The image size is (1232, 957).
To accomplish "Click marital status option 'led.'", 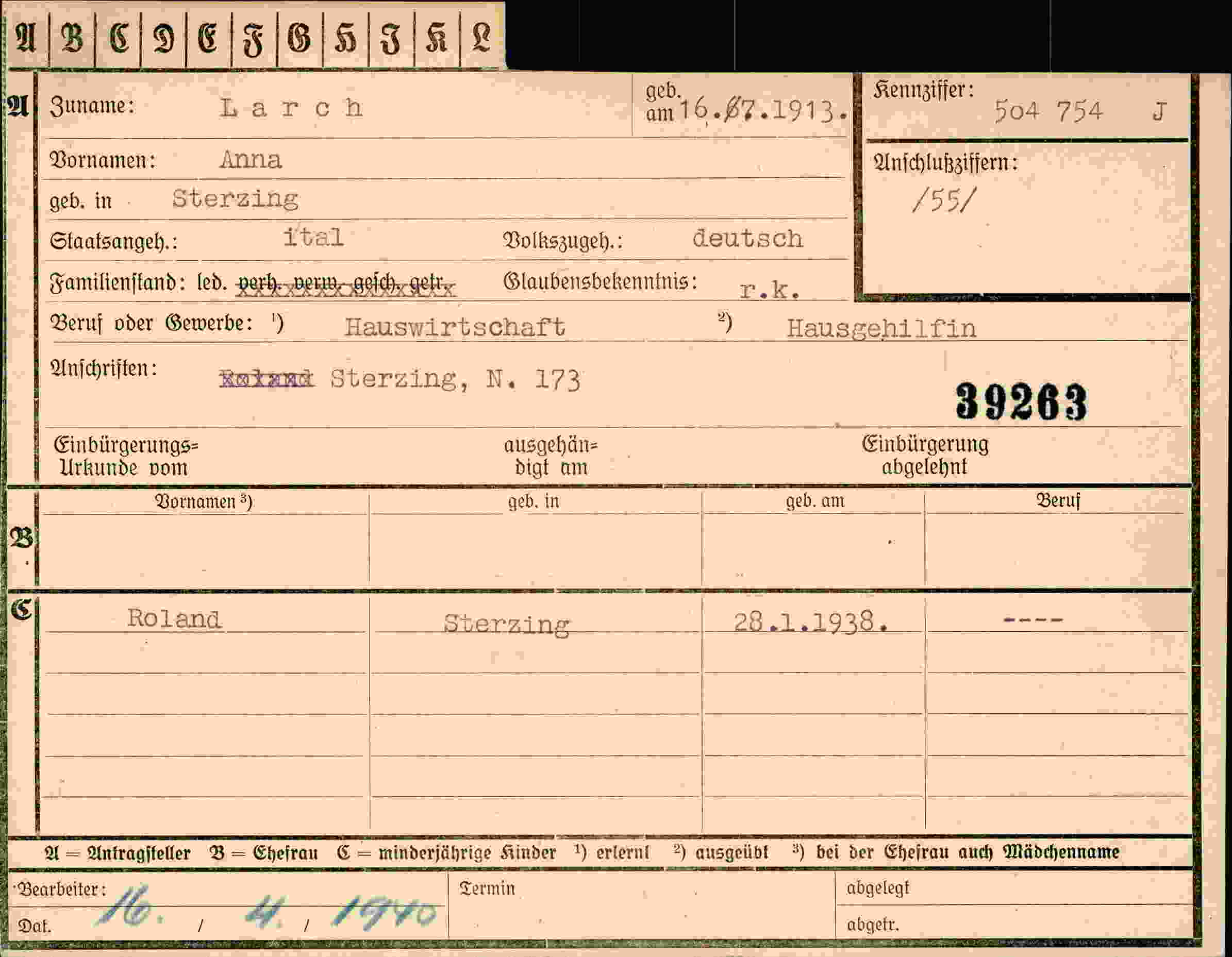I will tap(211, 282).
